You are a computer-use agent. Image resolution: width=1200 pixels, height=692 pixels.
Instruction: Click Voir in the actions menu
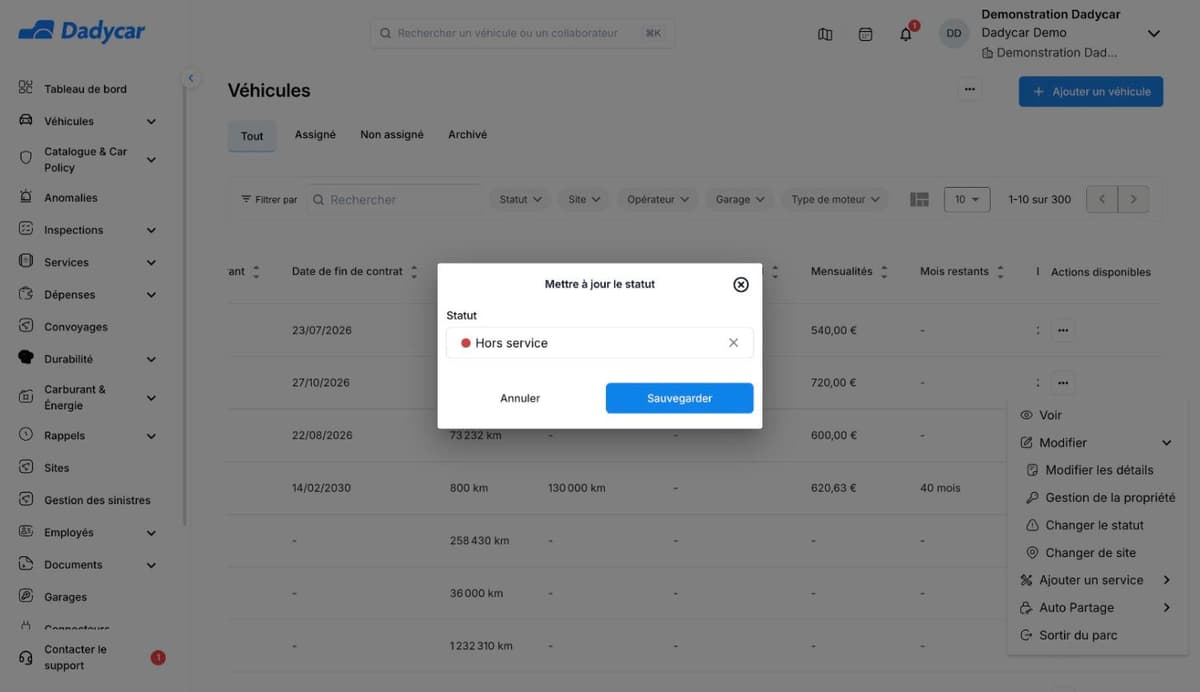coord(1050,415)
